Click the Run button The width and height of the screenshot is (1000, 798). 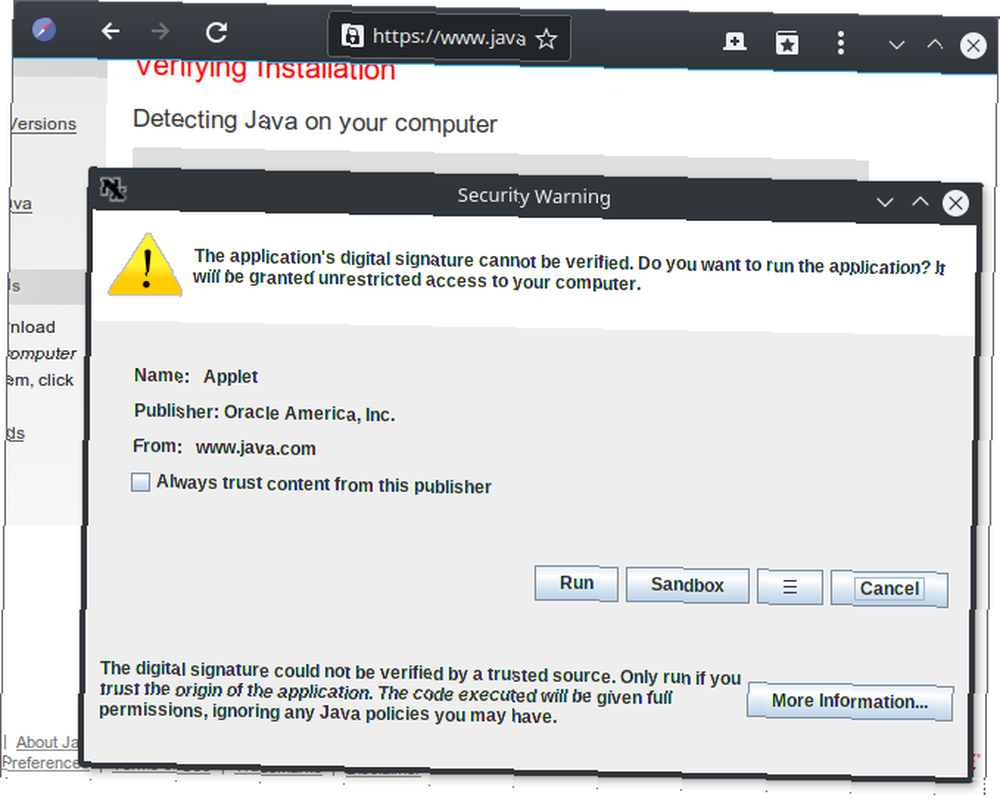point(577,583)
